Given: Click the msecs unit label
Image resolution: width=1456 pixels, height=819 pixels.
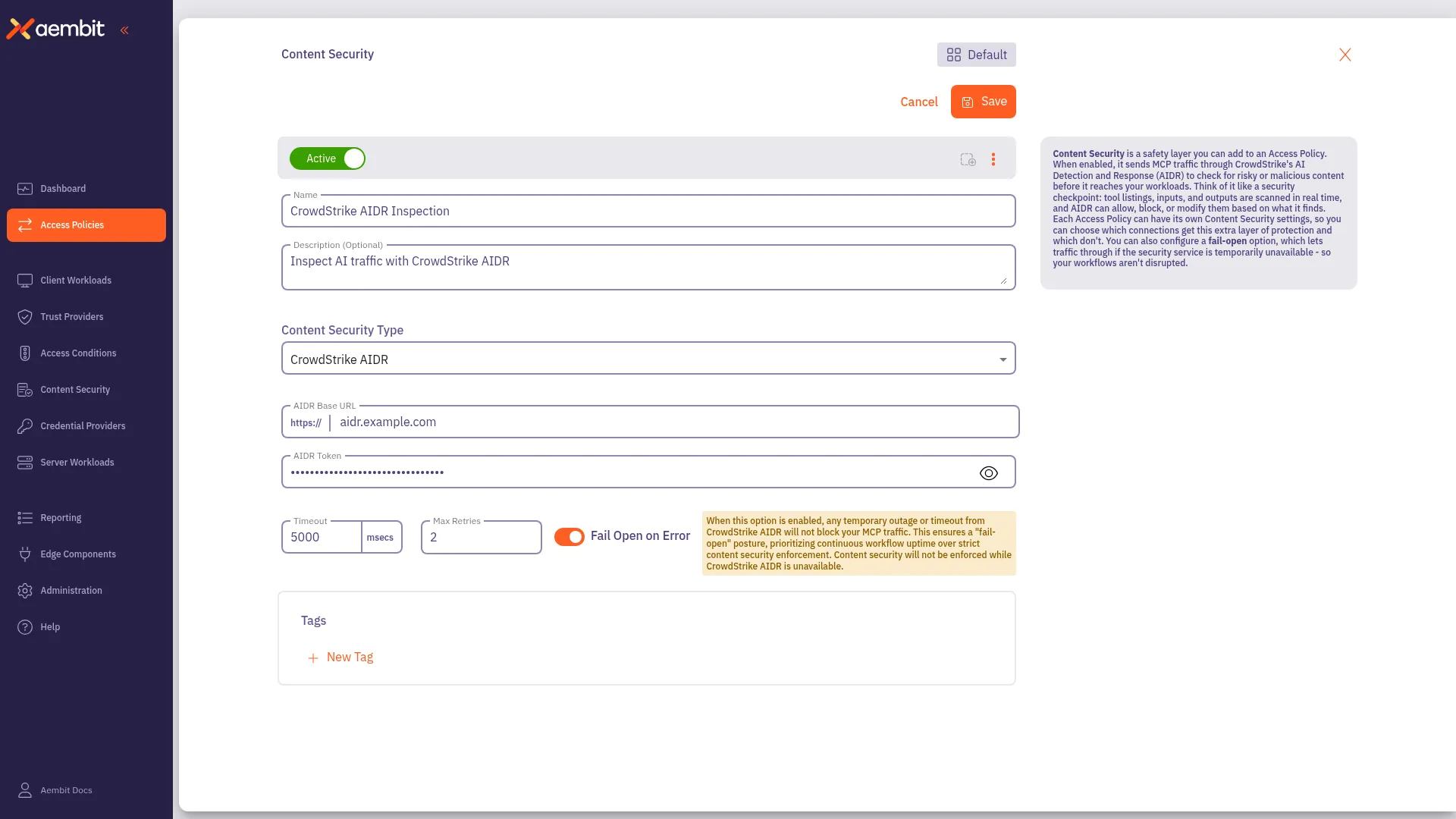Looking at the screenshot, I should (x=380, y=538).
